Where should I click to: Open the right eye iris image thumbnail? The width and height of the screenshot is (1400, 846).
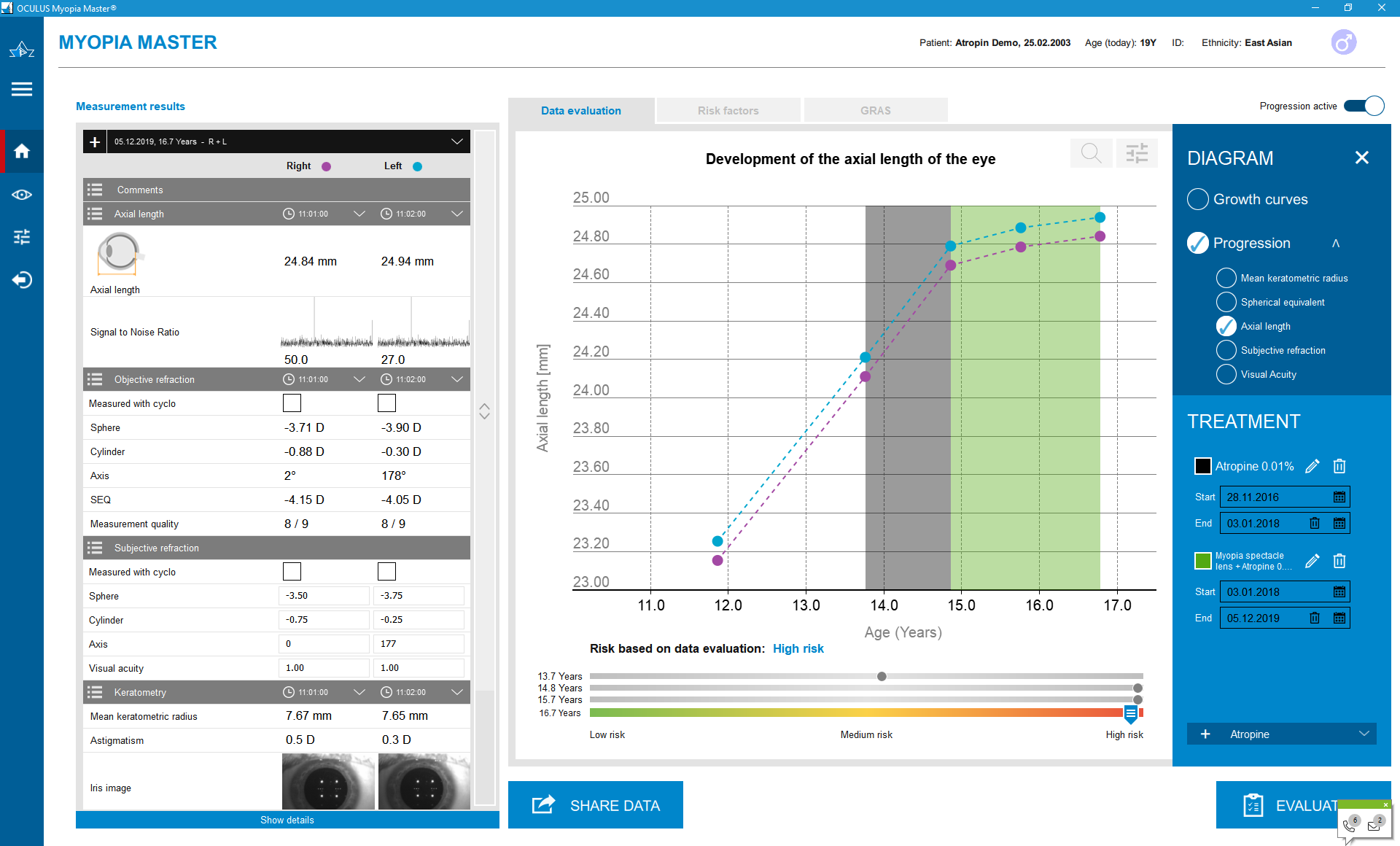(x=328, y=782)
